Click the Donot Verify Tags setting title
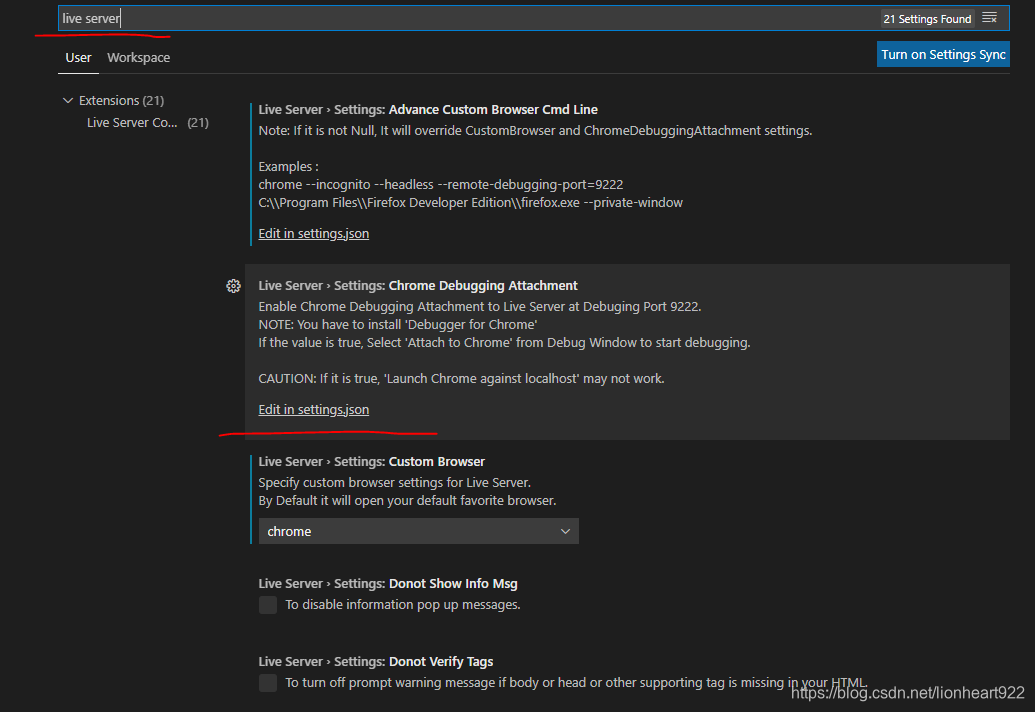 (376, 662)
